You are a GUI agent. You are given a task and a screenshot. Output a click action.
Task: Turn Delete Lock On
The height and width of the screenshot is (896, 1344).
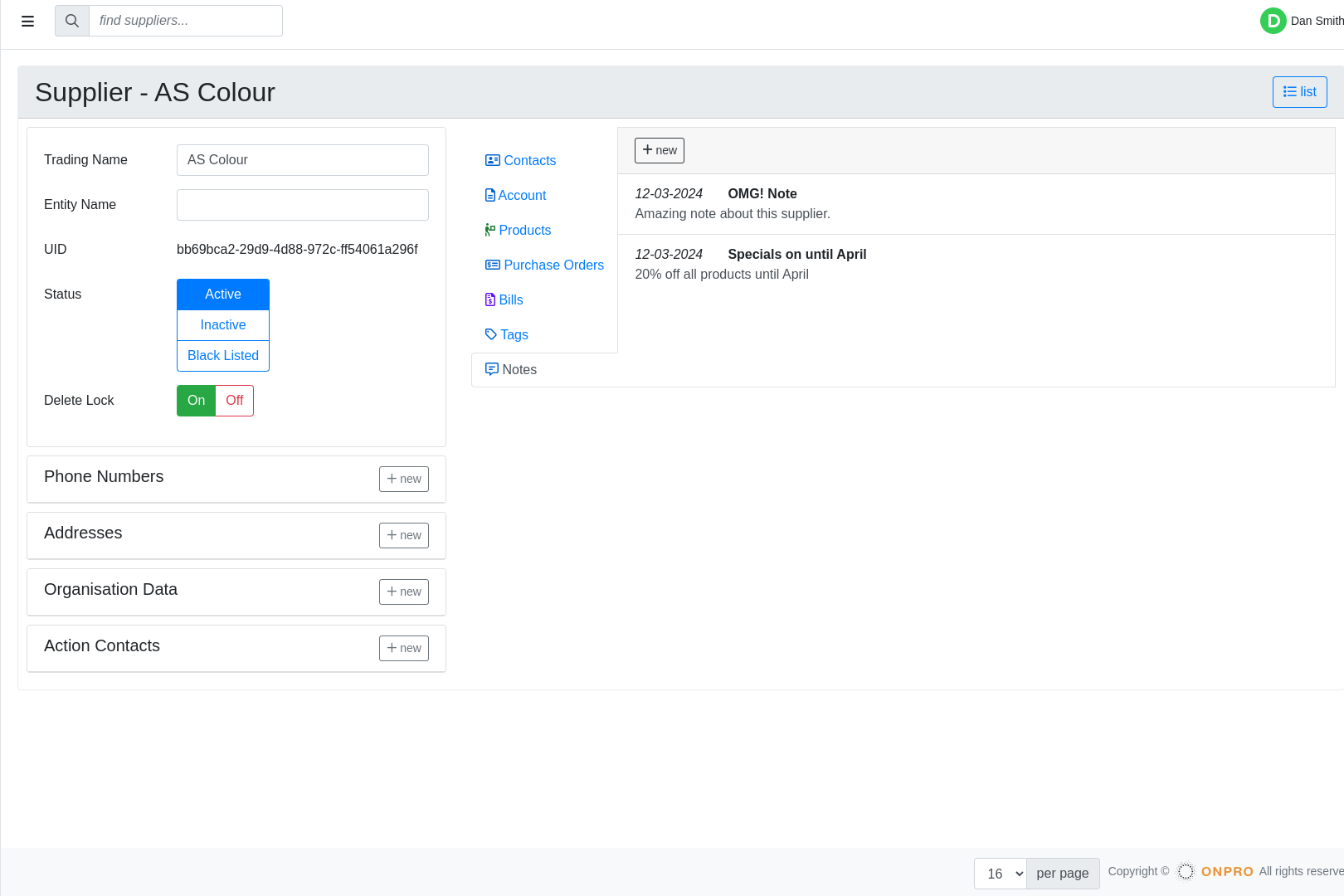click(196, 401)
